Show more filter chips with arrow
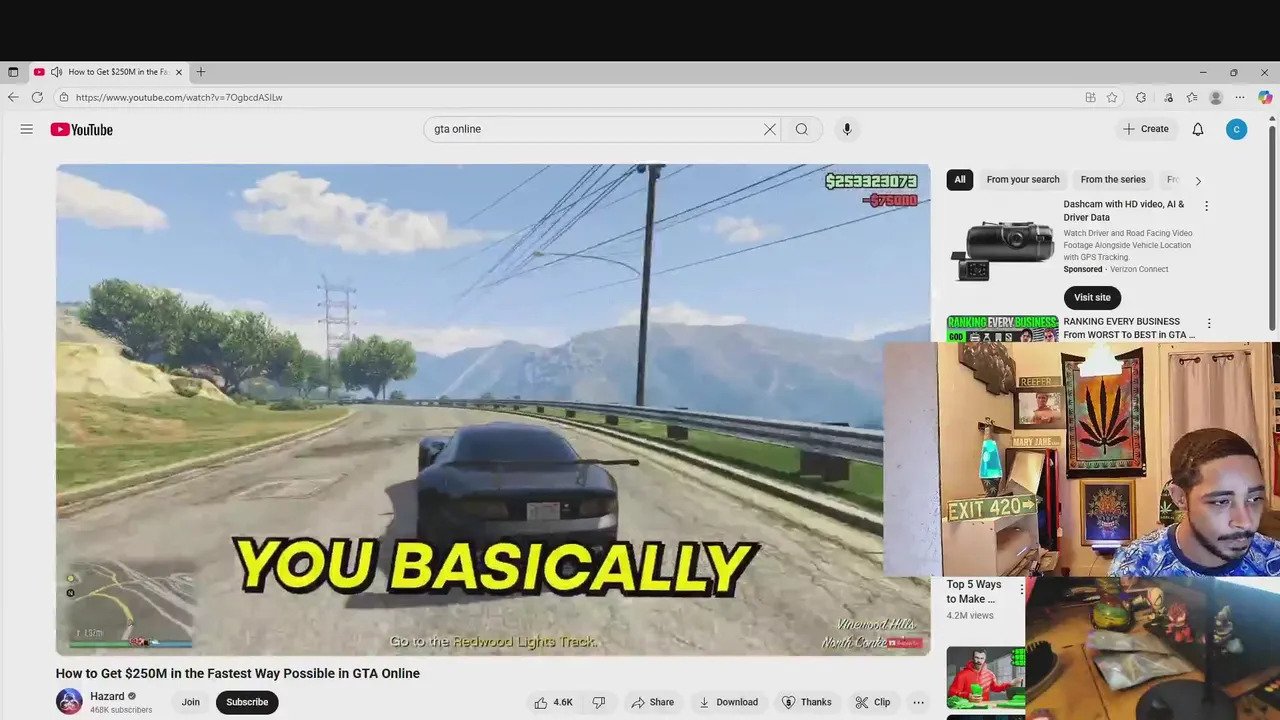This screenshot has height=720, width=1280. tap(1198, 181)
